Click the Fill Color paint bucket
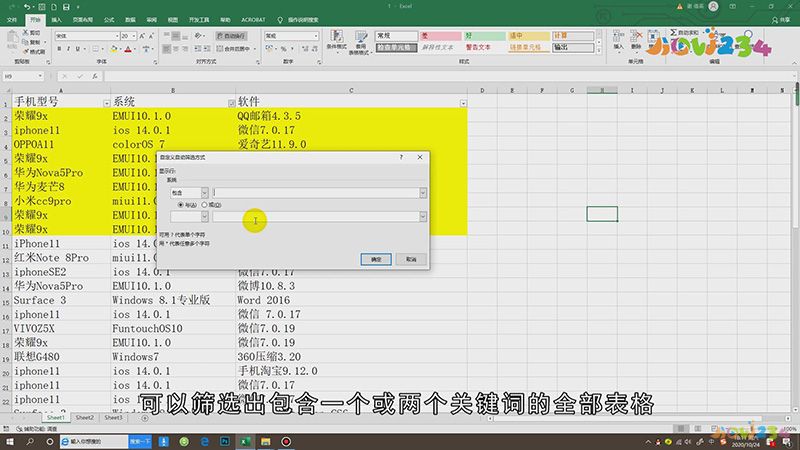This screenshot has width=800, height=450. coord(114,49)
